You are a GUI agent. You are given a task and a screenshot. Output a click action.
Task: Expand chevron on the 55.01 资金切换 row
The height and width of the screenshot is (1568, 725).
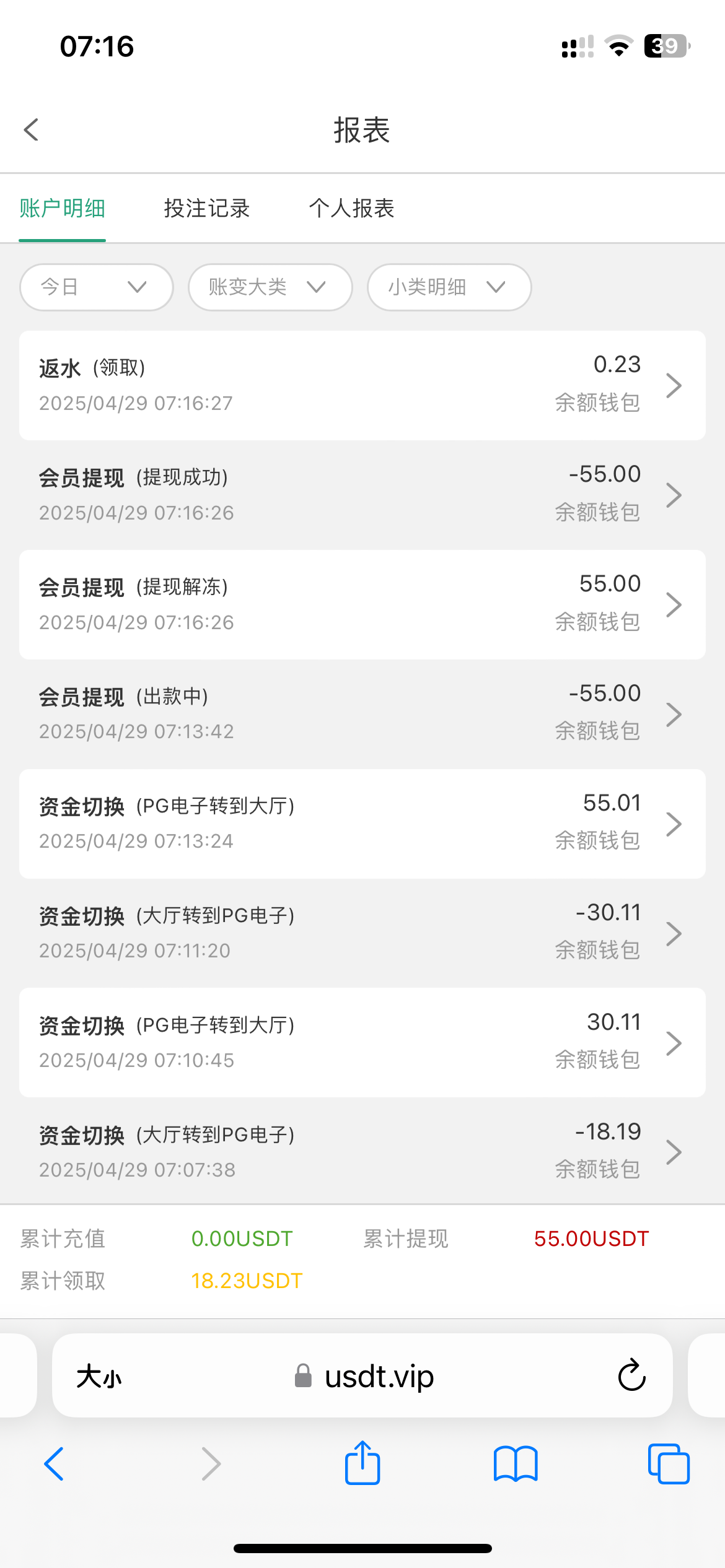[674, 824]
